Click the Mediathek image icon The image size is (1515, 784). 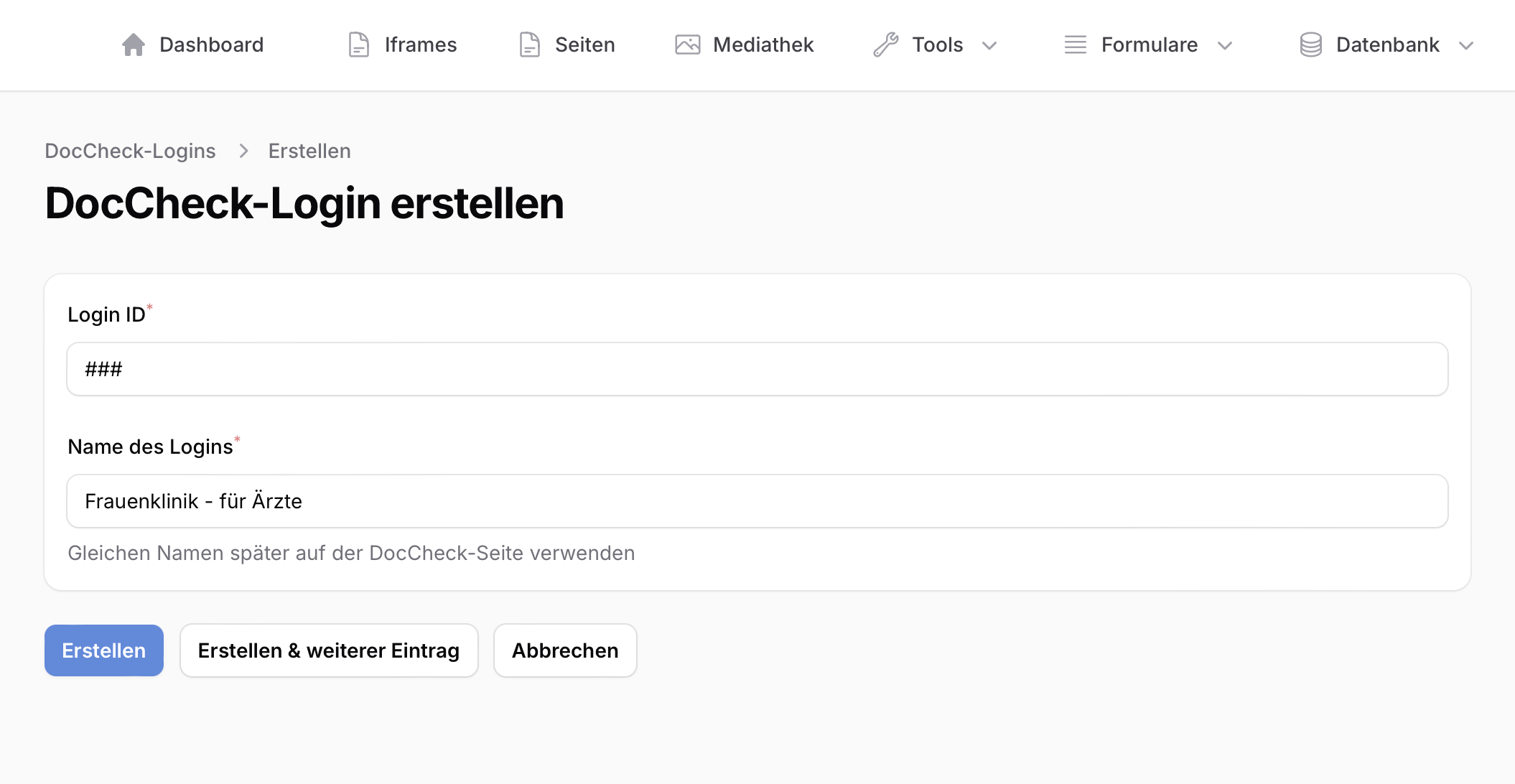[688, 45]
